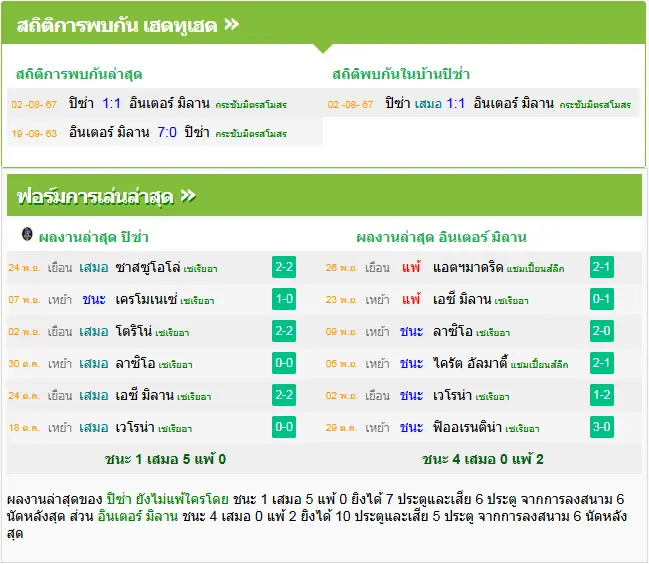This screenshot has width=649, height=564.
Task: Click กระชับมิตรสโมสร label in the 7:0 row
Action: [251, 134]
